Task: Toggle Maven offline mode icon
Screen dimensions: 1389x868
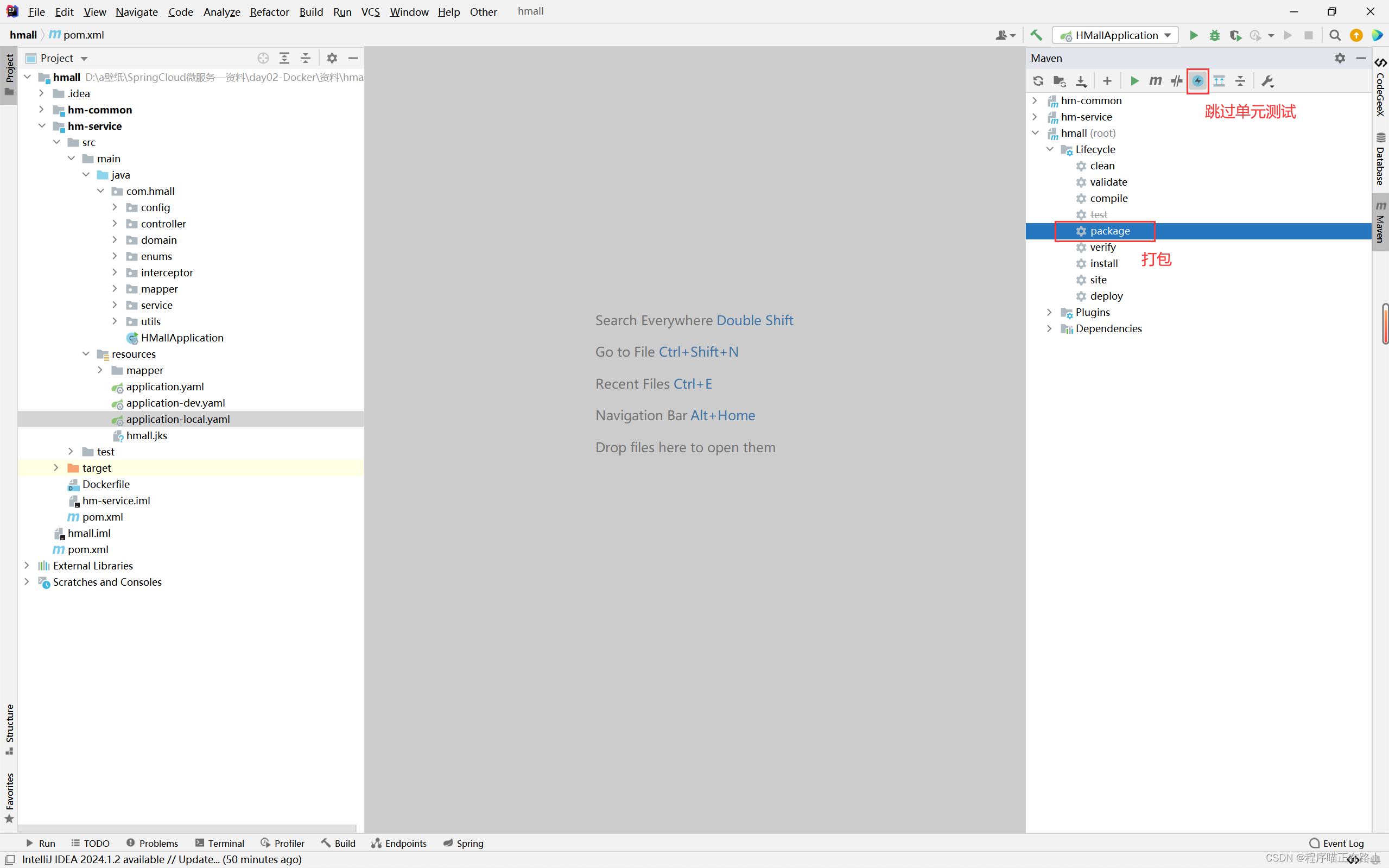Action: pos(1177,81)
